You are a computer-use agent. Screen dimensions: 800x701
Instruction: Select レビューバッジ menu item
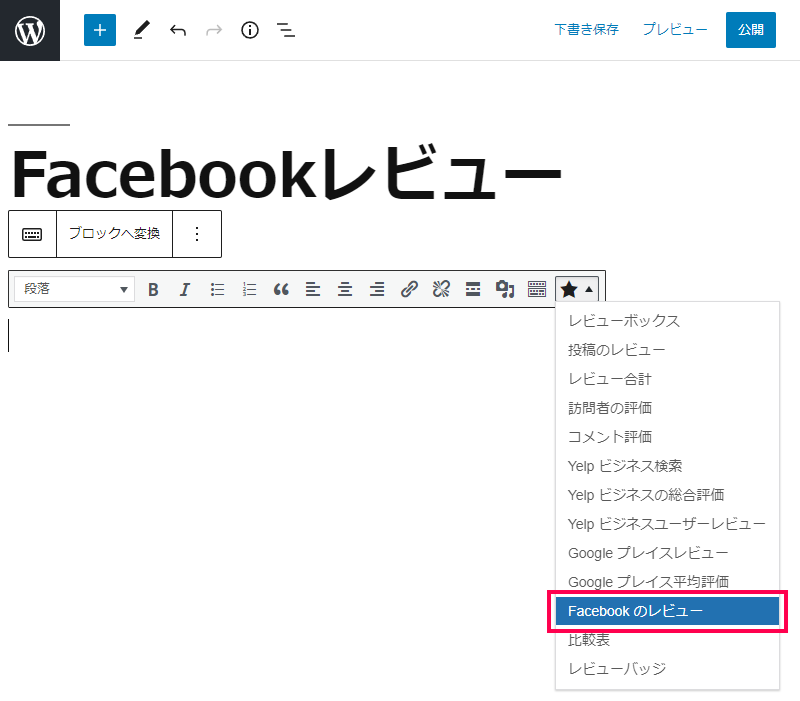pyautogui.click(x=667, y=668)
